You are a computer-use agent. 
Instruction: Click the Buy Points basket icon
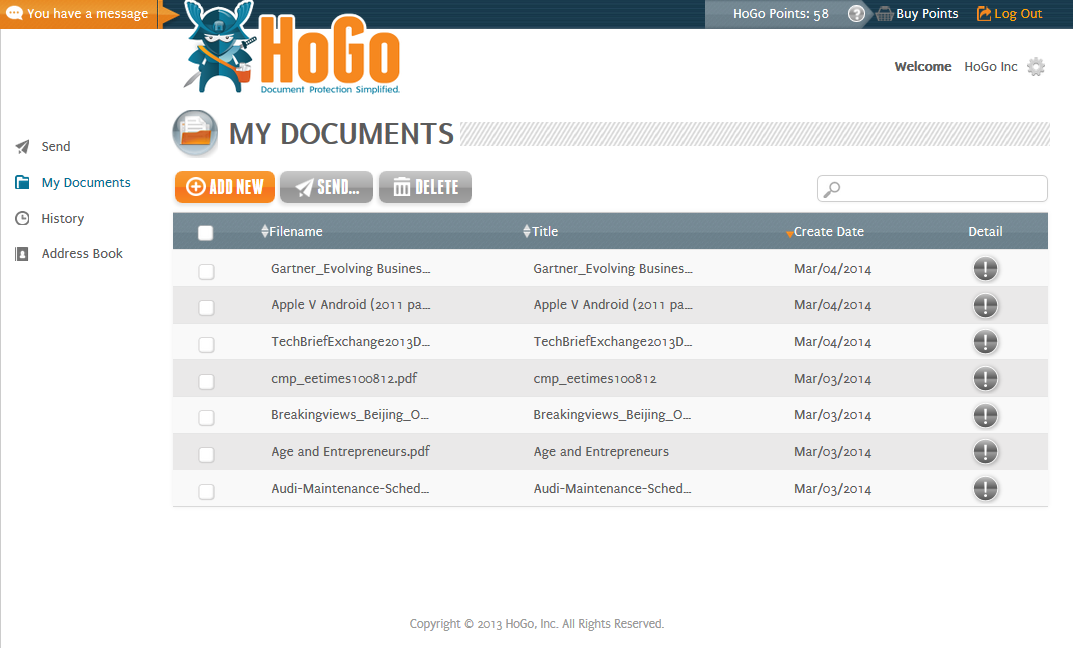pyautogui.click(x=884, y=14)
